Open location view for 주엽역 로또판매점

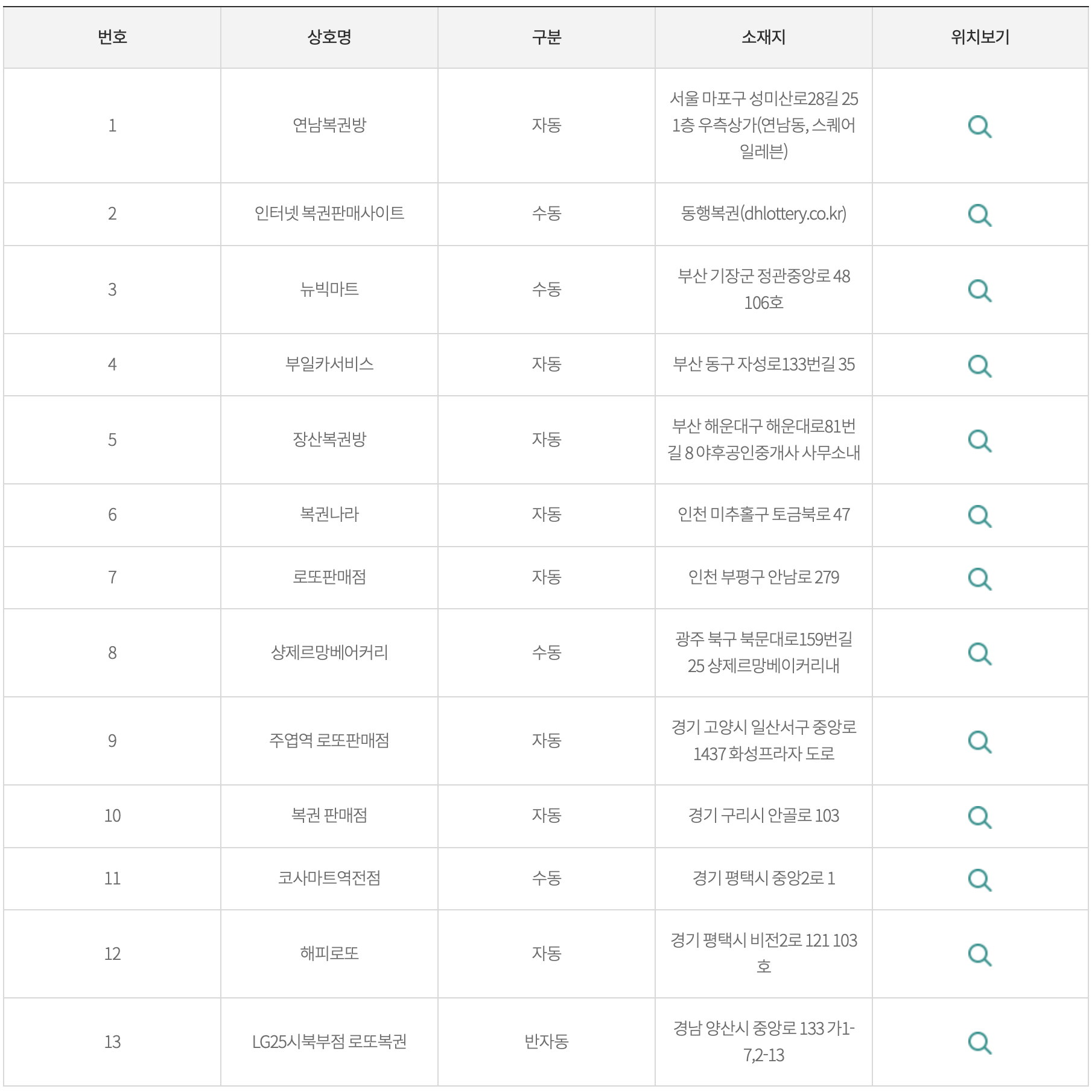[x=980, y=741]
